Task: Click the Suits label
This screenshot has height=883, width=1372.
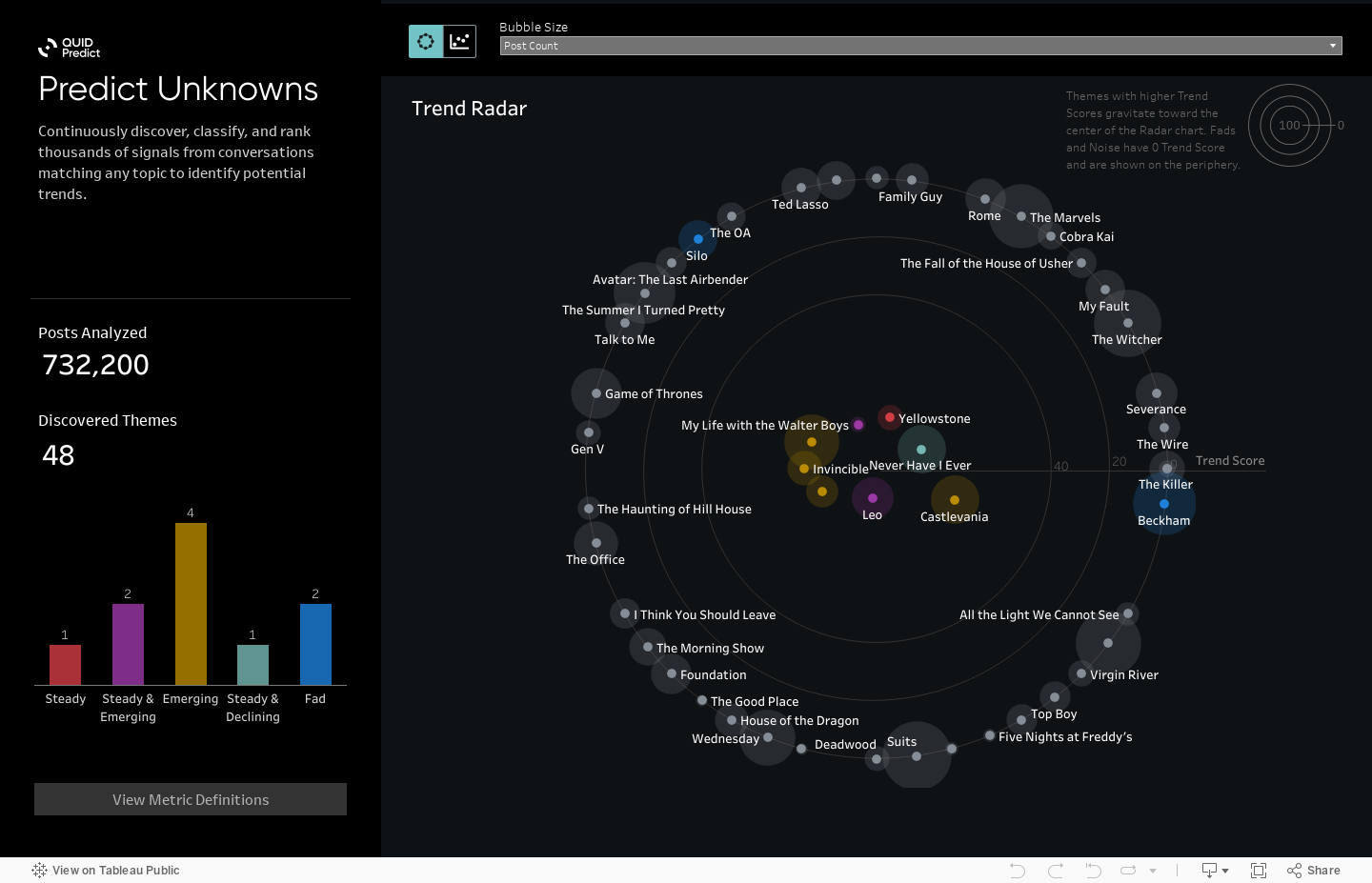Action: pyautogui.click(x=901, y=742)
